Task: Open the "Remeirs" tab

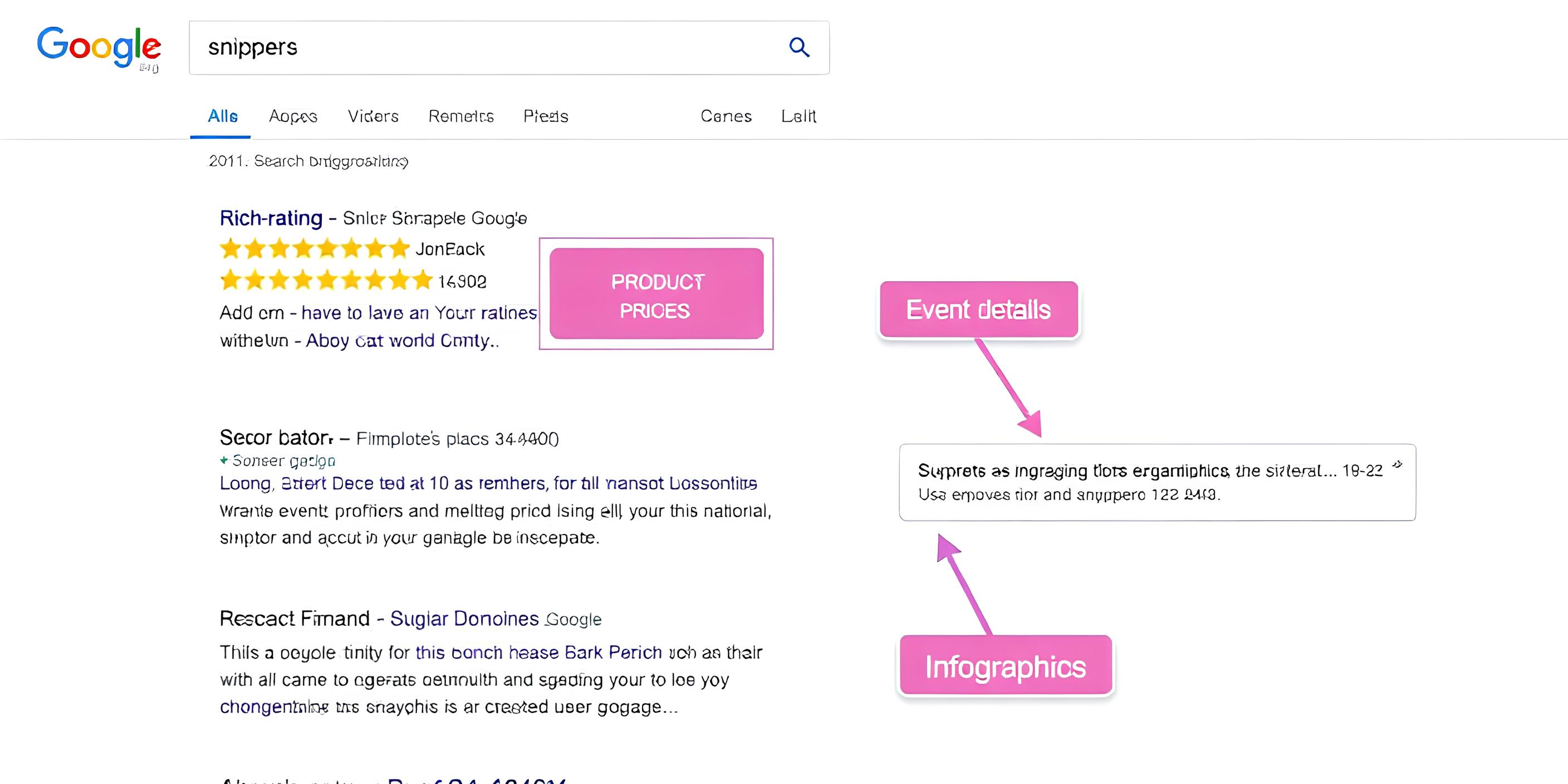Action: click(x=461, y=116)
